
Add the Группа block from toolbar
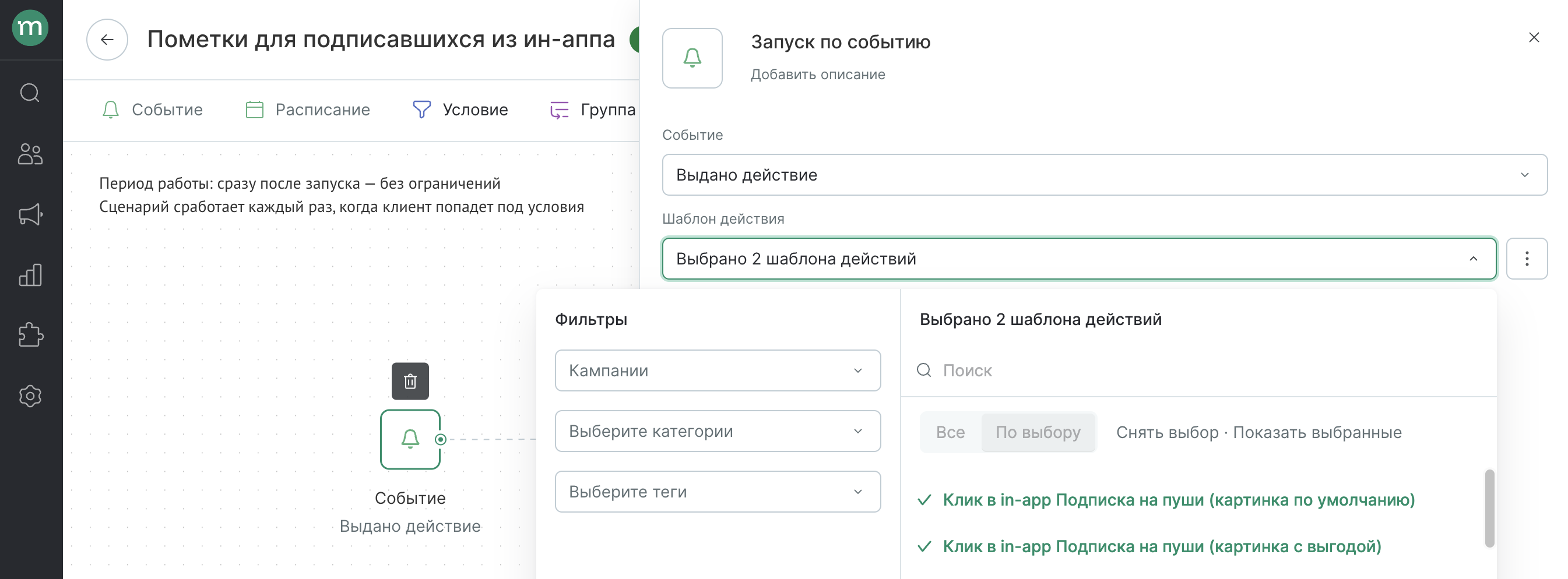tap(593, 110)
